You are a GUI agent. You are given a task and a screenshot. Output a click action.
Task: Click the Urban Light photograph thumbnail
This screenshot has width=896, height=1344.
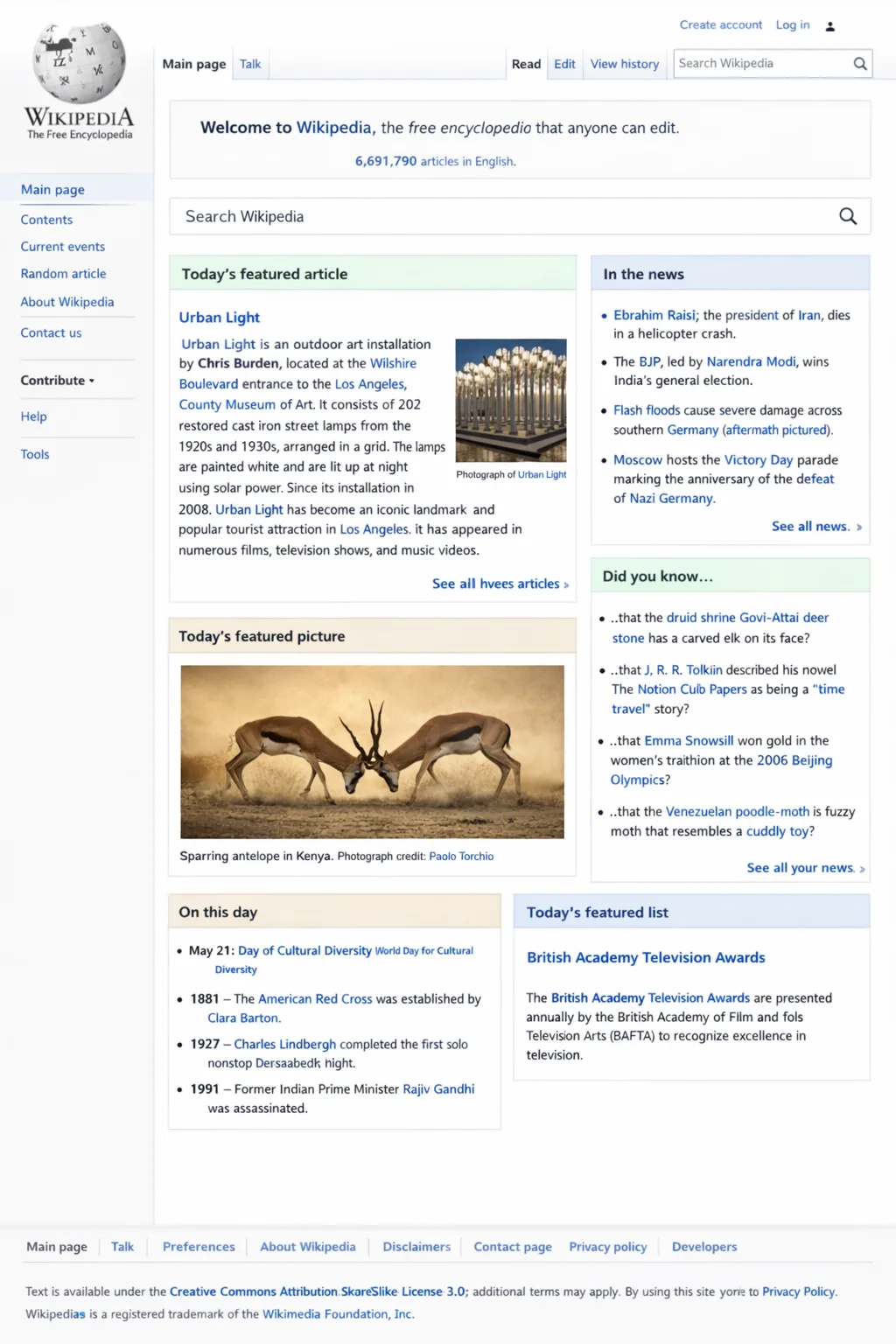[511, 400]
